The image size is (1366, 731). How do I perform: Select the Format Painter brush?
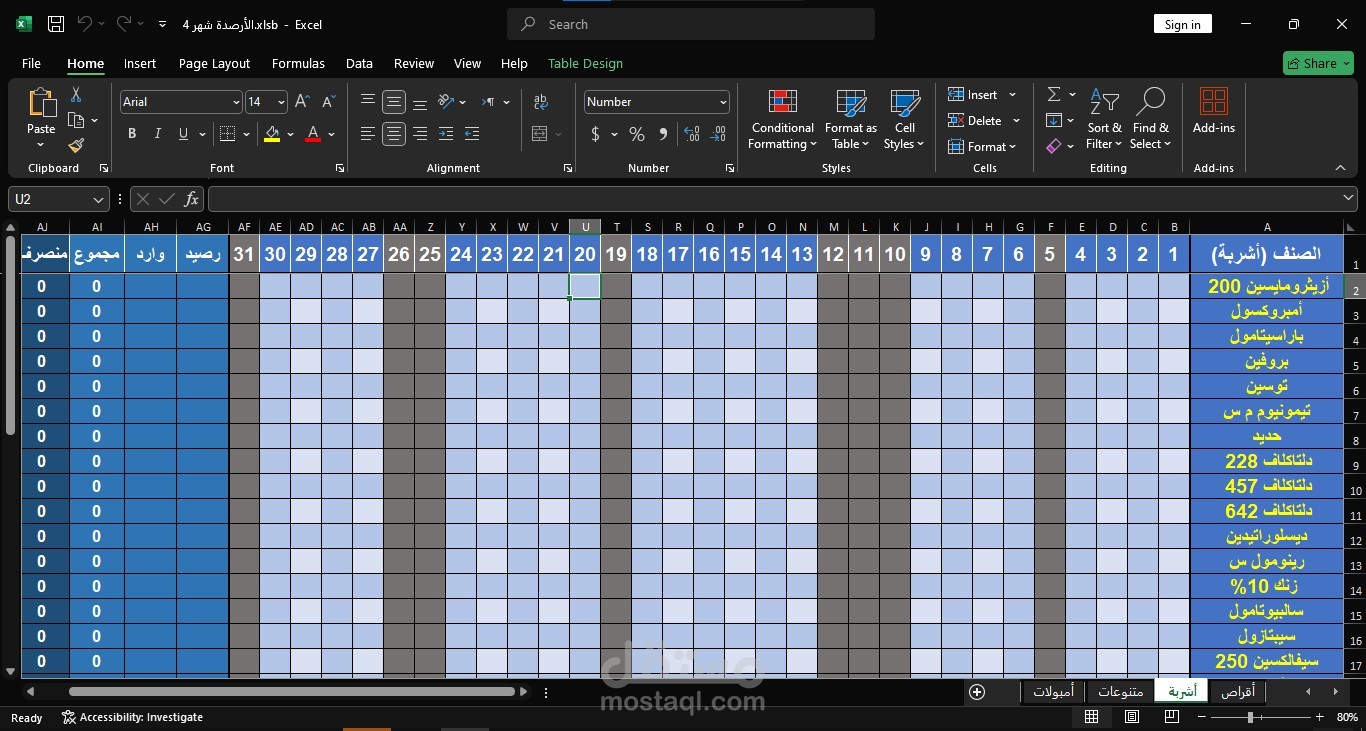[76, 145]
